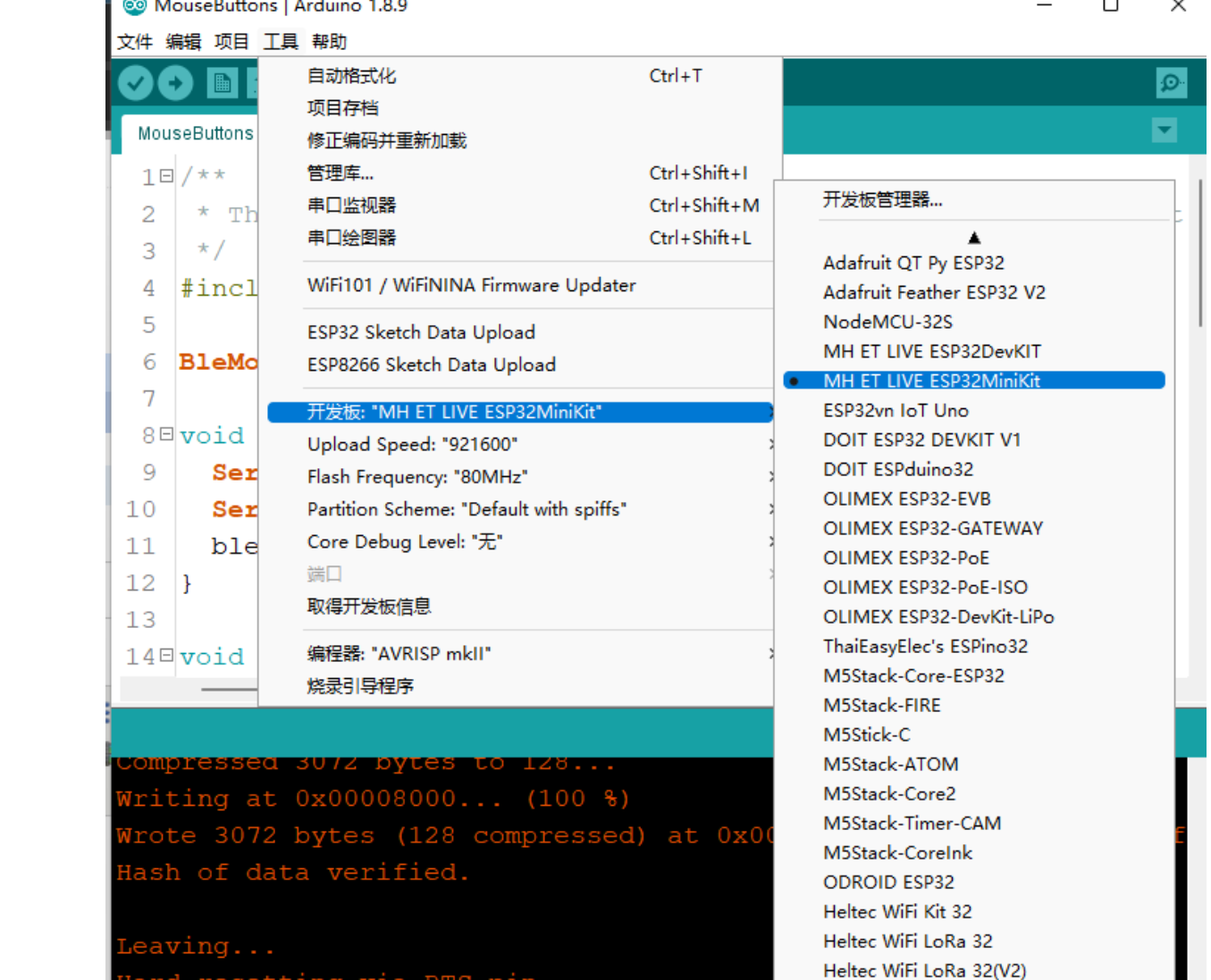1211x980 pixels.
Task: Select MH ET LIVE ESP32DevKIT board
Action: [x=974, y=351]
